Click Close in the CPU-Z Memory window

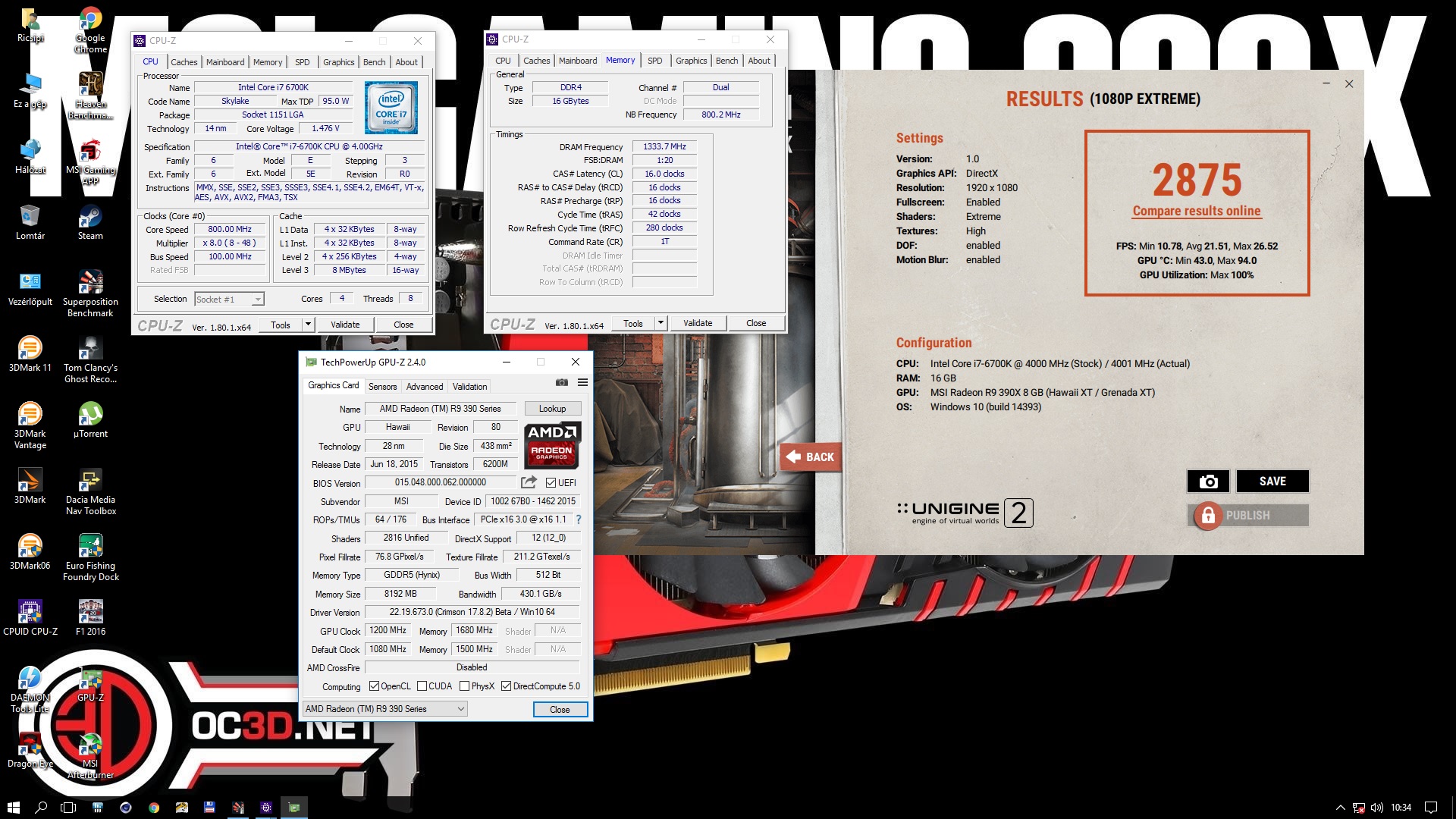pyautogui.click(x=756, y=323)
